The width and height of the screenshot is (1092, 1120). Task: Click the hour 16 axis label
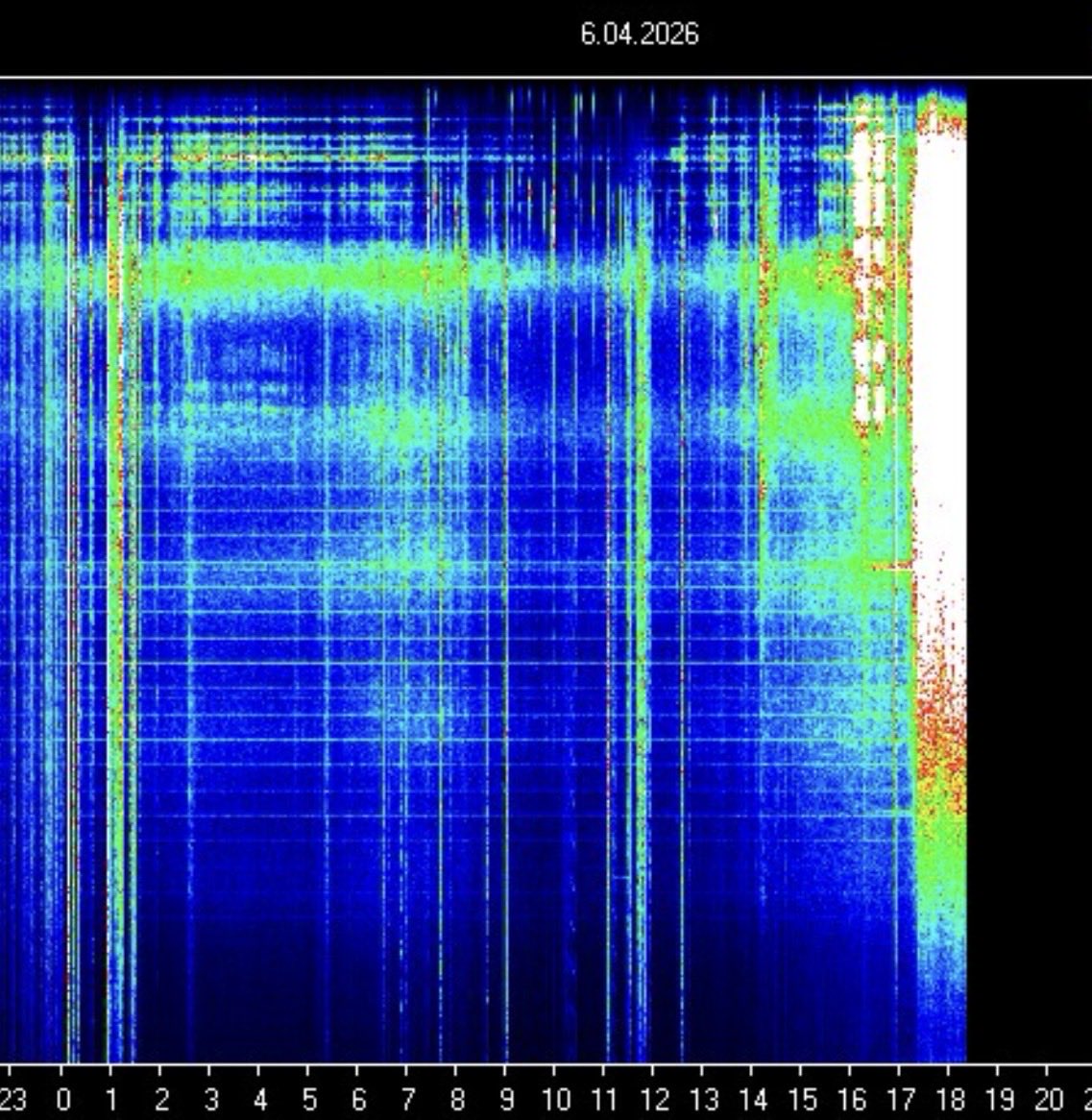tap(852, 1099)
